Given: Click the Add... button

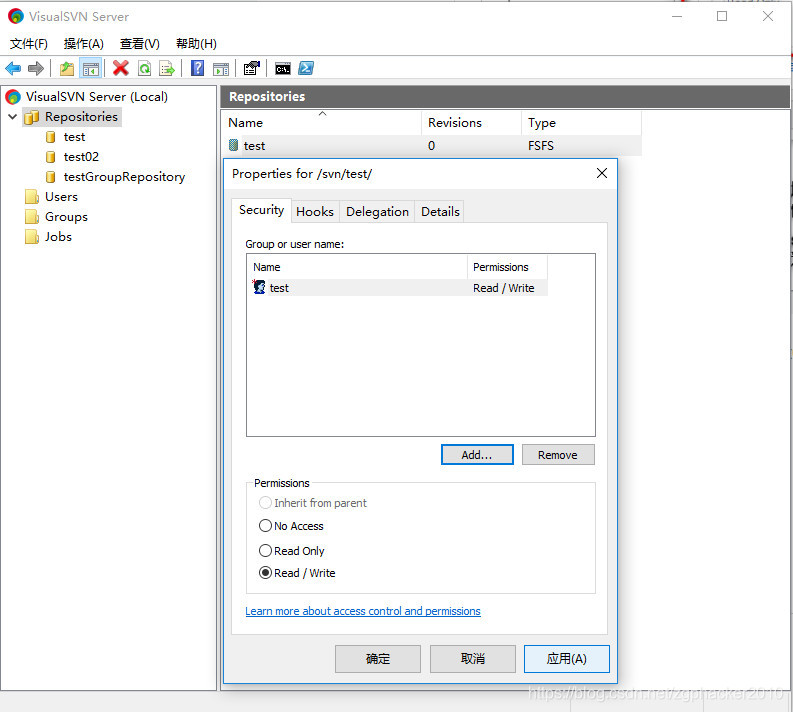Looking at the screenshot, I should 477,455.
